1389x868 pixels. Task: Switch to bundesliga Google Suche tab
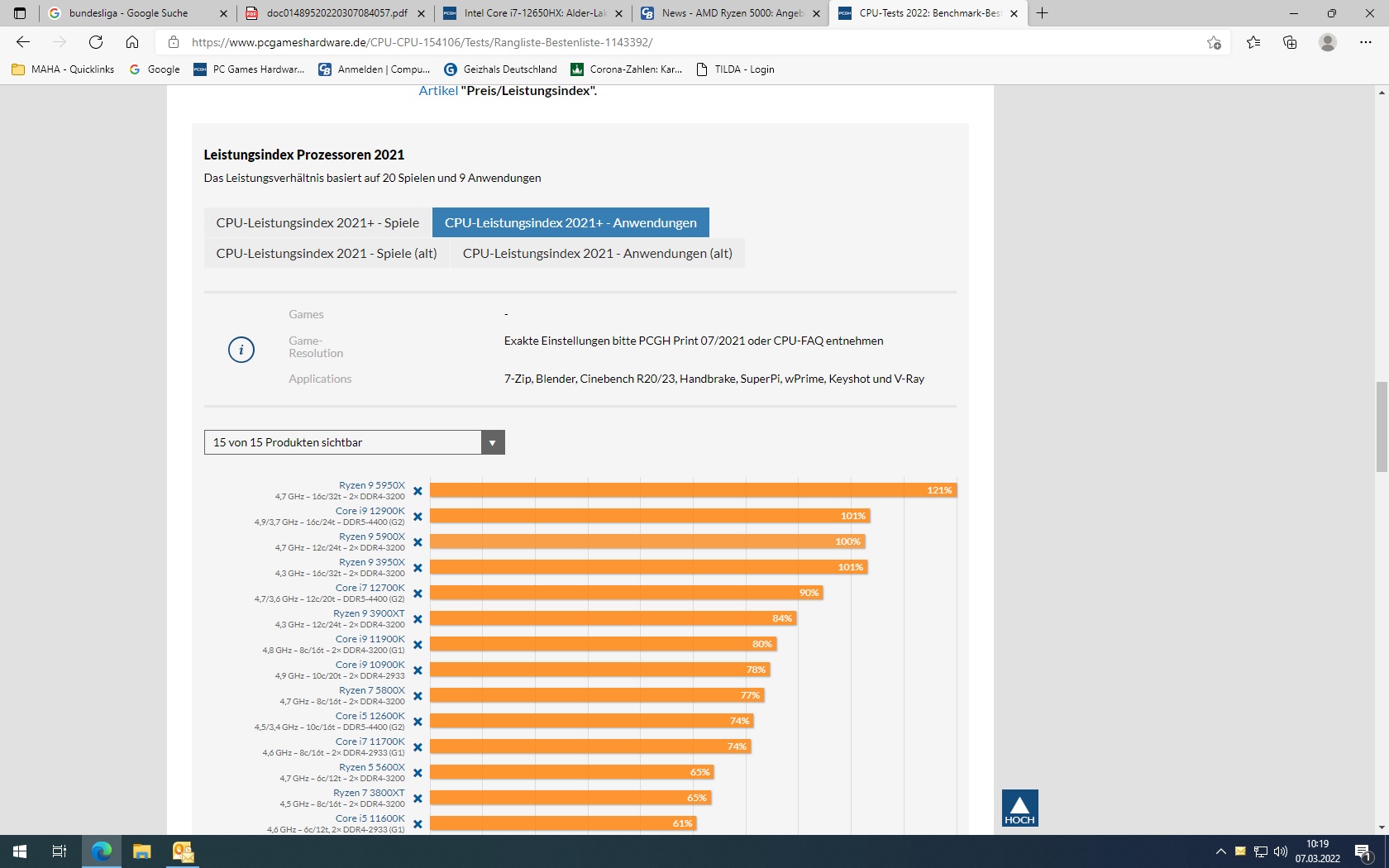tap(137, 13)
